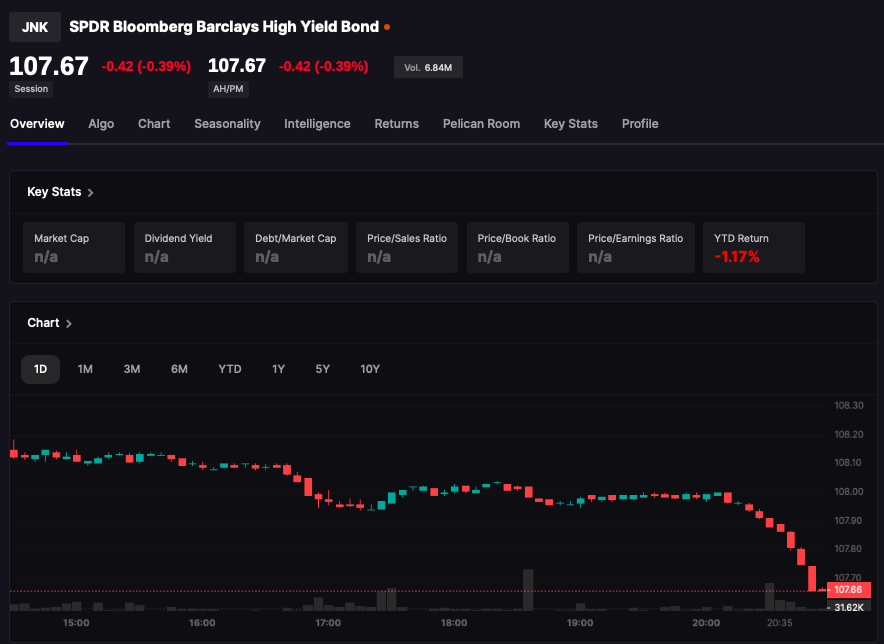Screen dimensions: 884x644
Task: Click the 108.20 price axis label
Action: click(x=849, y=434)
